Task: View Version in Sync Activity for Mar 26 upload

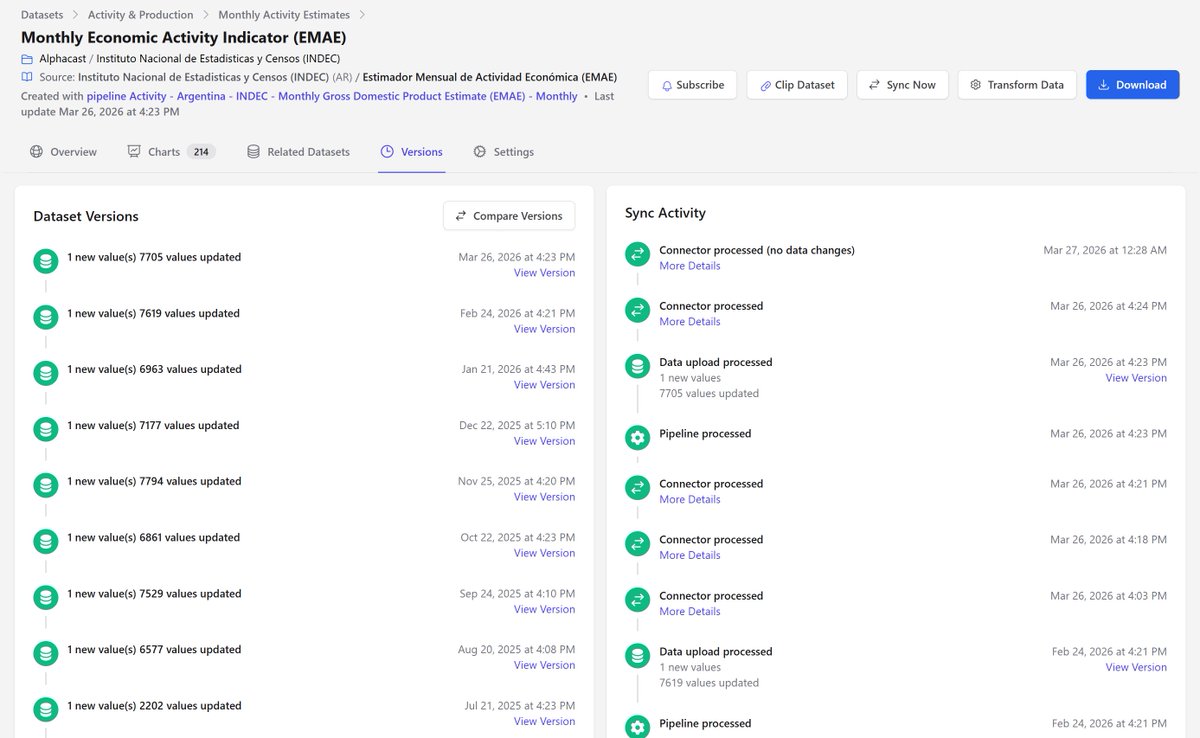Action: [1136, 378]
